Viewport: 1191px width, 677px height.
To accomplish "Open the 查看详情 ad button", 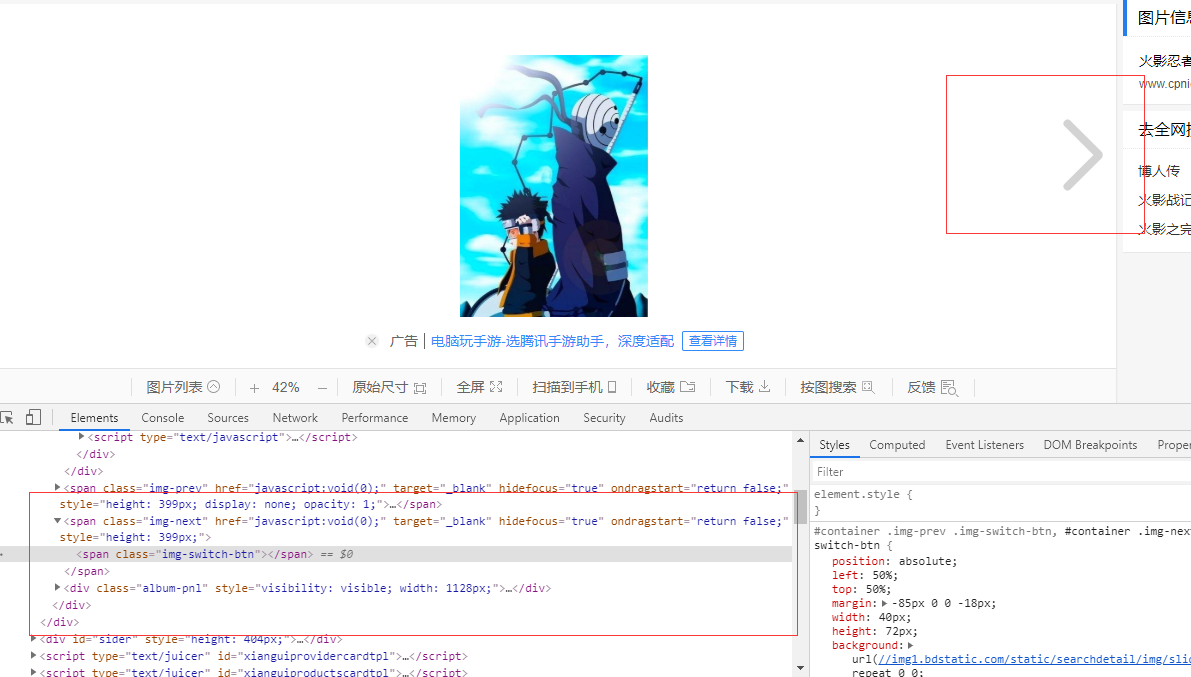I will coord(712,341).
